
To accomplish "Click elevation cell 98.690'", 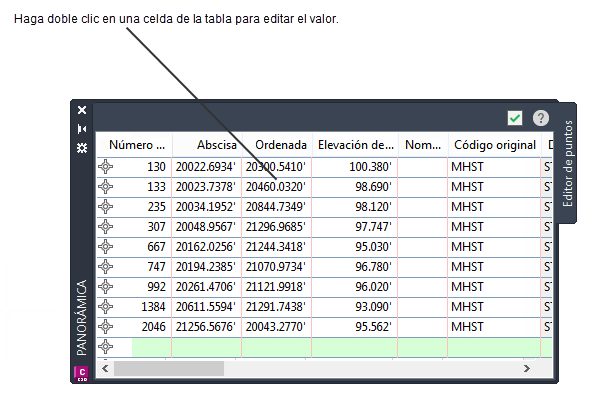I will (355, 187).
